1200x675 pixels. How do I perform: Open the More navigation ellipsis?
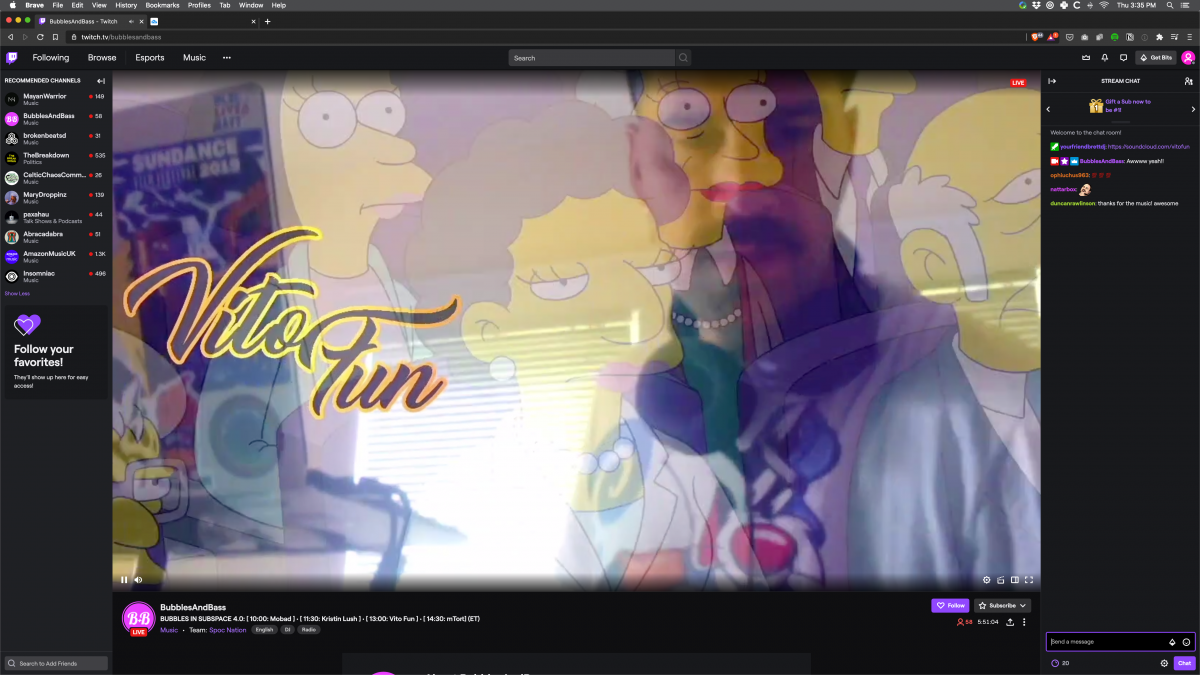pos(227,57)
